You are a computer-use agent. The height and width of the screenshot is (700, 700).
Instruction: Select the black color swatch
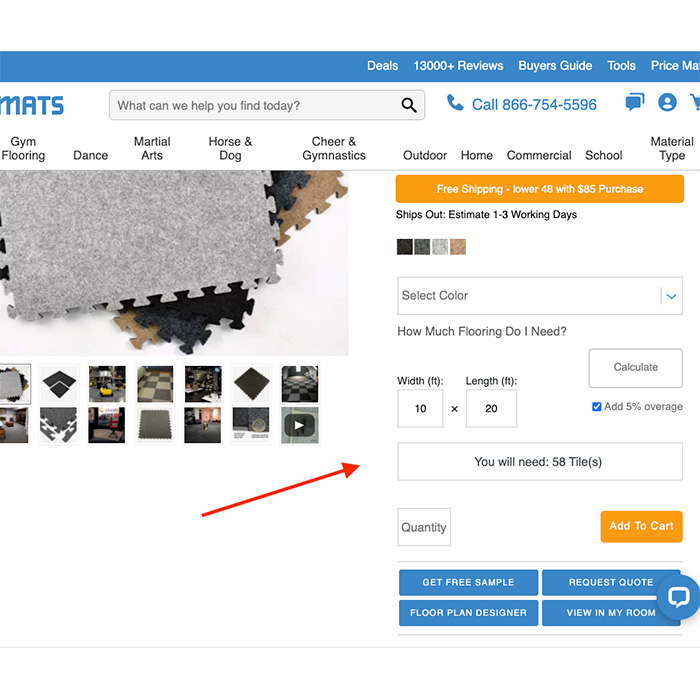(404, 247)
